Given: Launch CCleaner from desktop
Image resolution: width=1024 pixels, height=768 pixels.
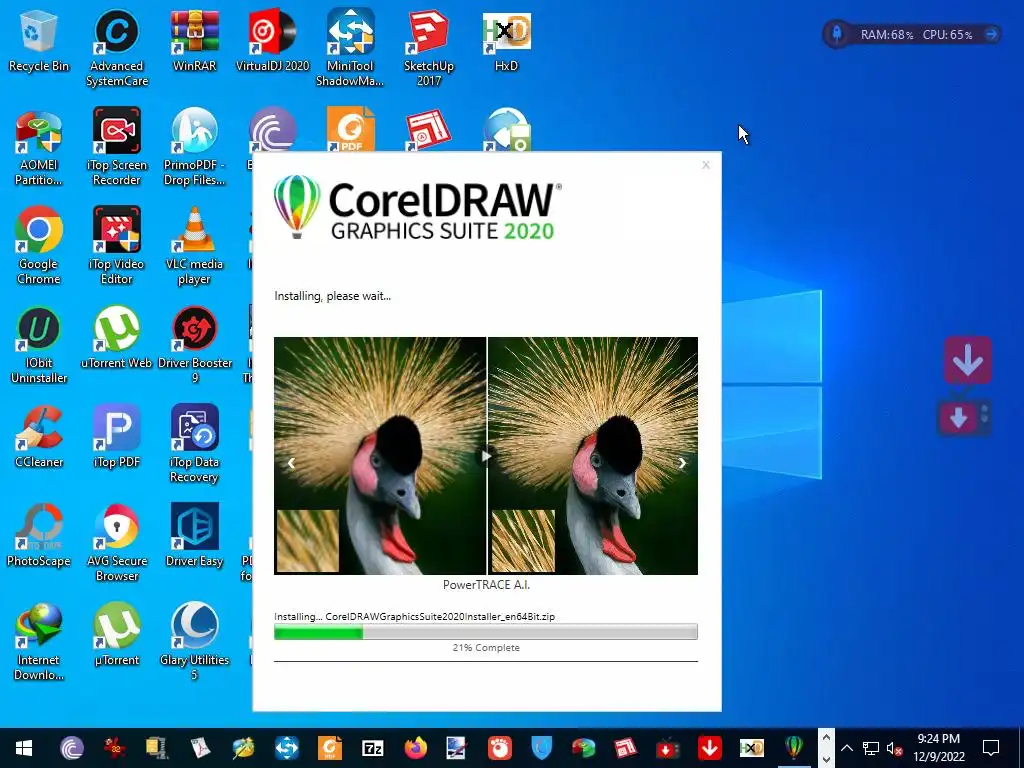Looking at the screenshot, I should coord(39,438).
